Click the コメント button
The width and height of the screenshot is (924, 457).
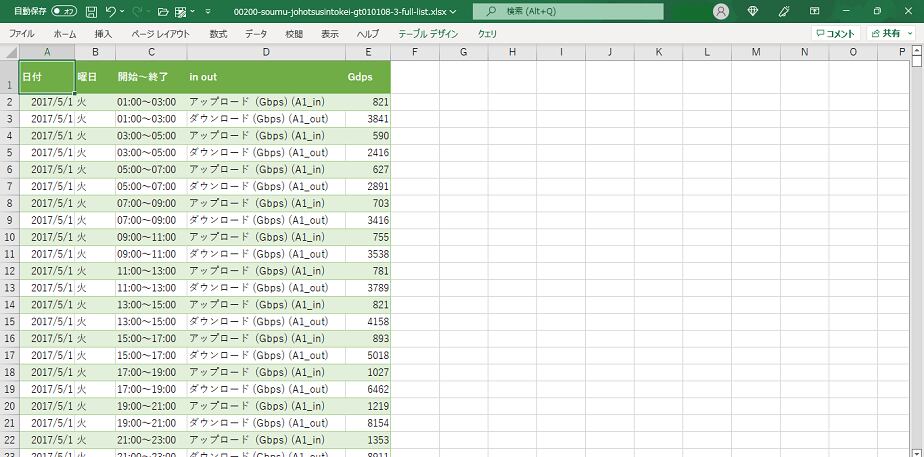[x=836, y=34]
